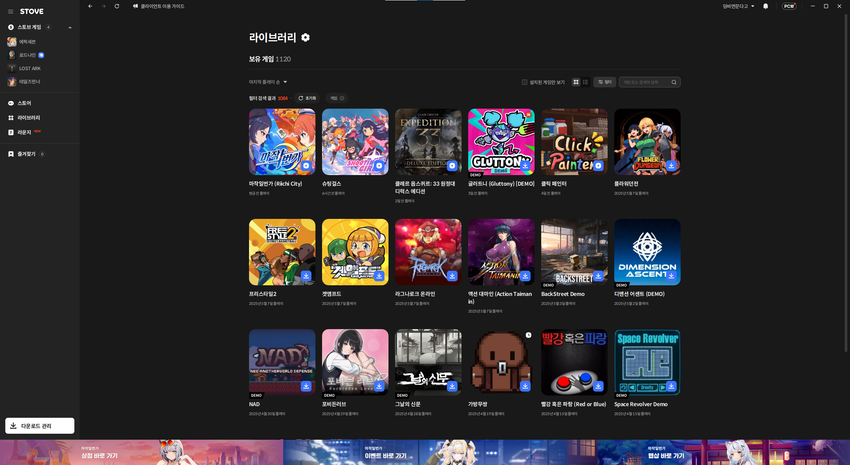The height and width of the screenshot is (465, 850).
Task: Download icon on 라그나로크 온라인 cover
Action: point(452,276)
